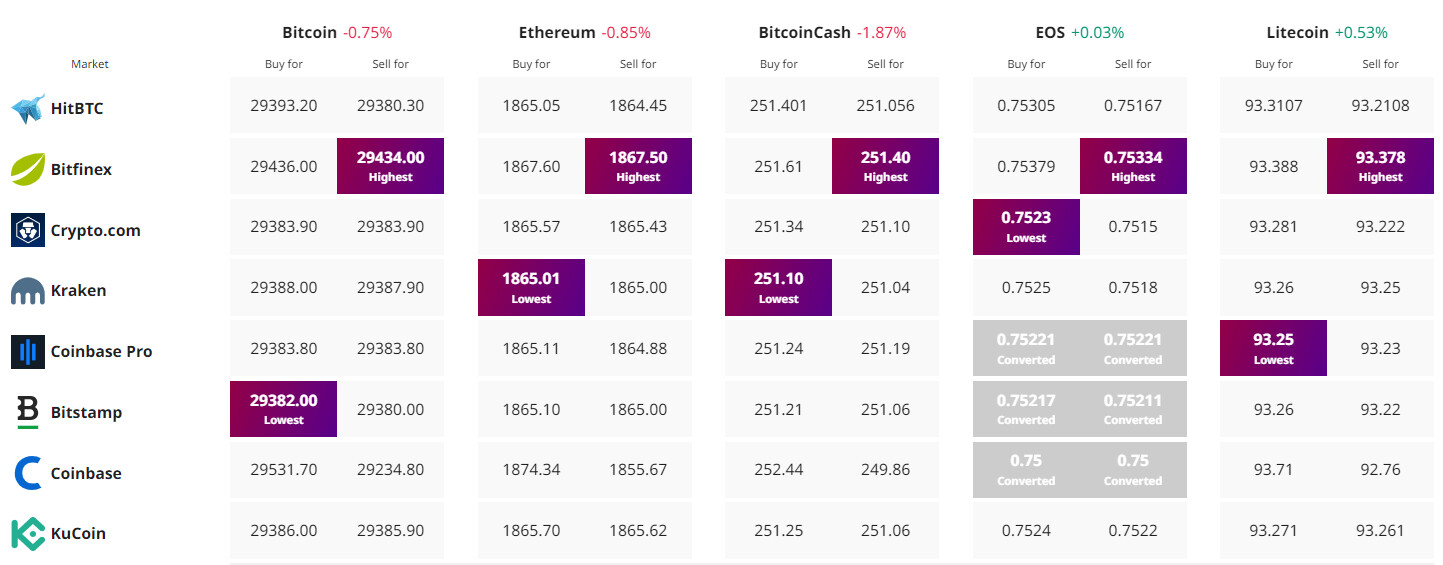Select Crypto.com lowest EOS buy cell

tap(1026, 227)
